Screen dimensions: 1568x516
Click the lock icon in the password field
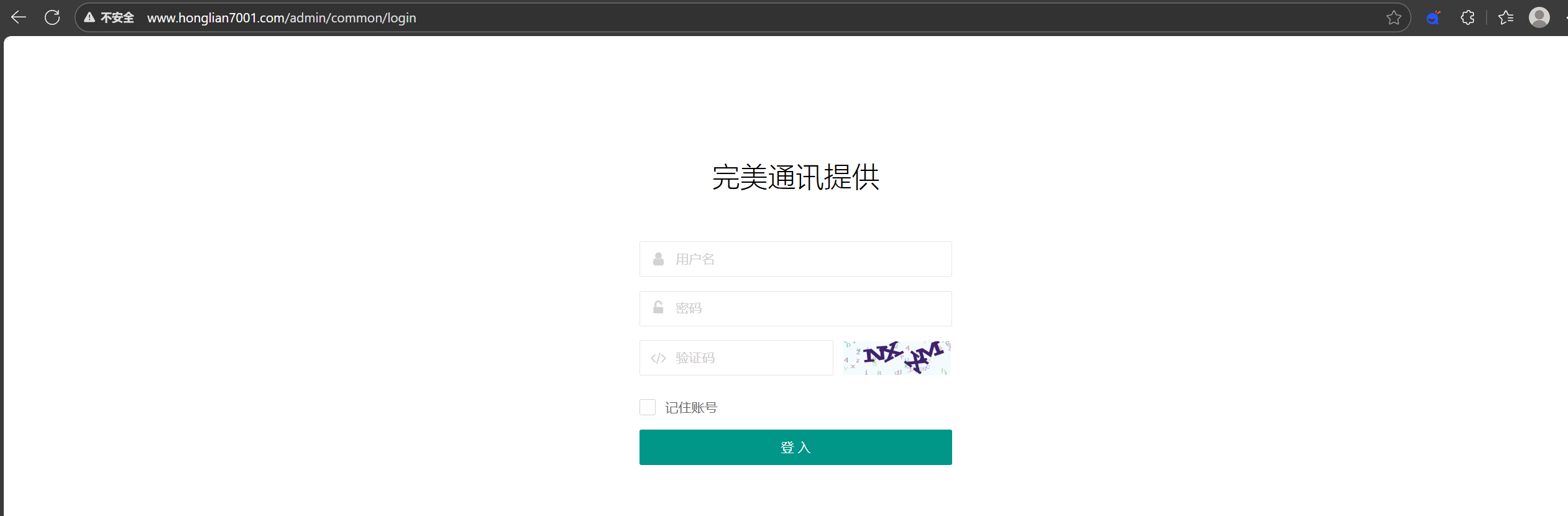pyautogui.click(x=658, y=308)
